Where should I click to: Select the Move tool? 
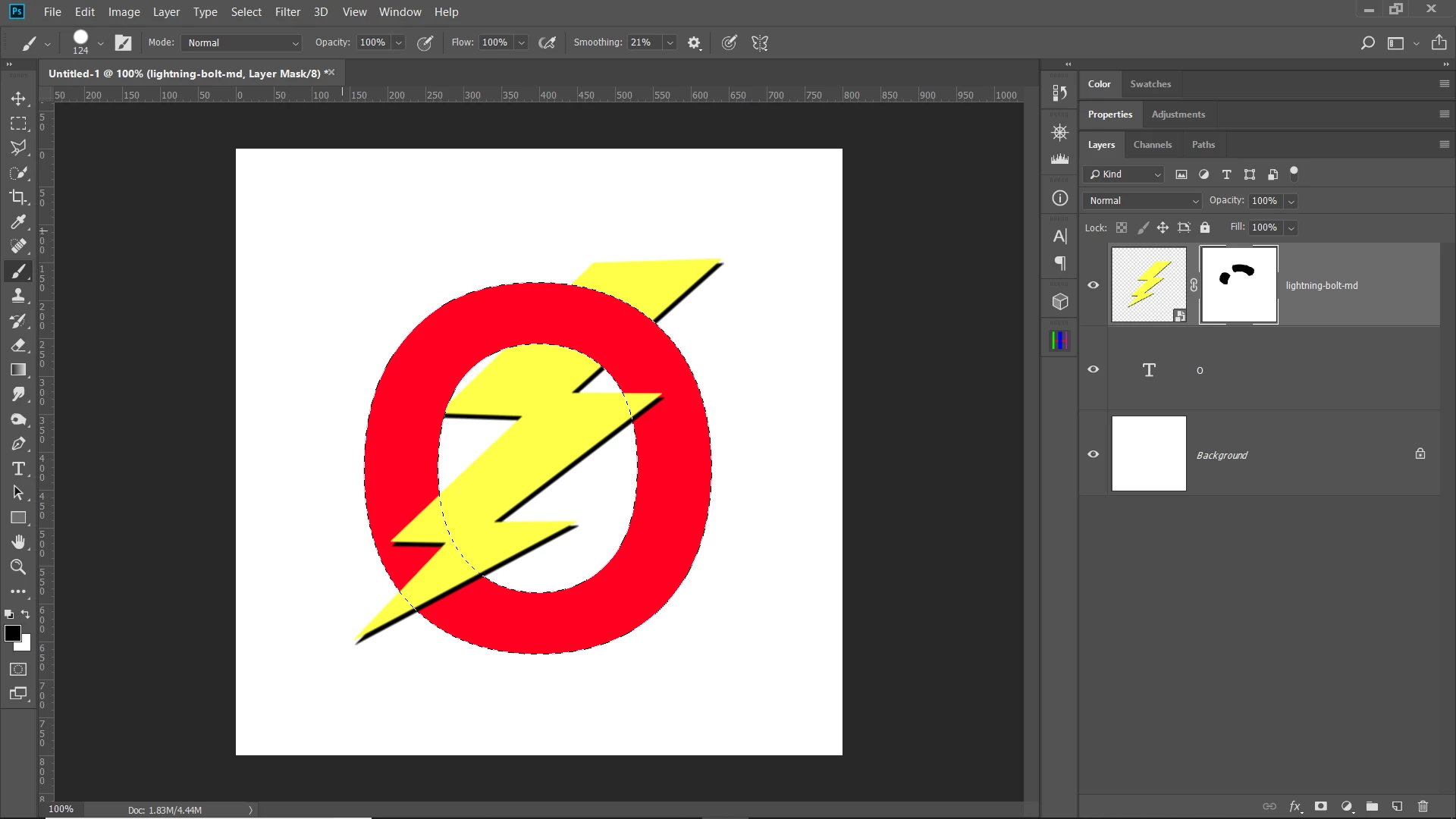tap(18, 99)
